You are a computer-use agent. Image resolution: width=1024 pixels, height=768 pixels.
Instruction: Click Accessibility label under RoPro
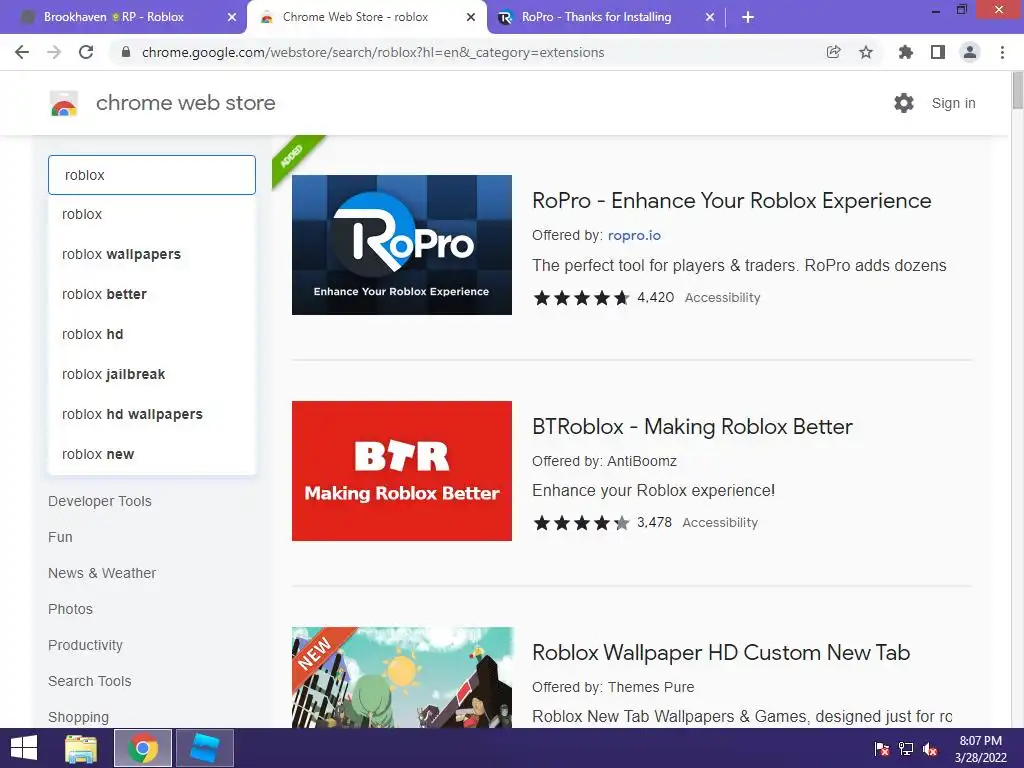tap(722, 298)
